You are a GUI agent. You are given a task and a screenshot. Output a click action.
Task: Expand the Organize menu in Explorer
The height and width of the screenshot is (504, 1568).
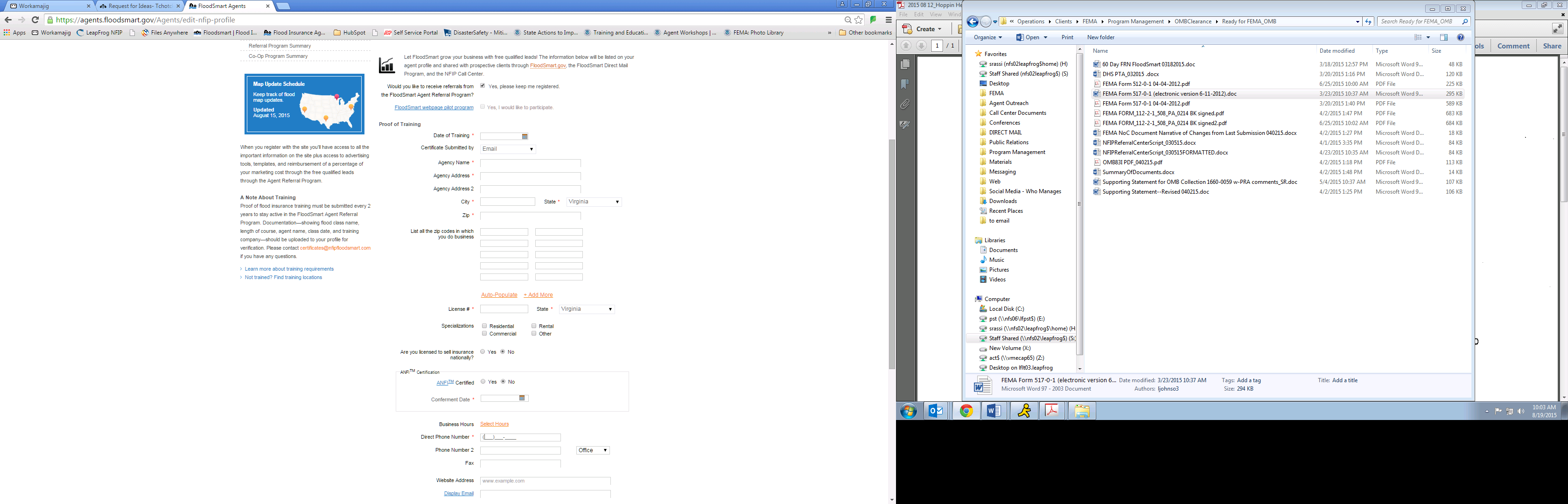[987, 37]
